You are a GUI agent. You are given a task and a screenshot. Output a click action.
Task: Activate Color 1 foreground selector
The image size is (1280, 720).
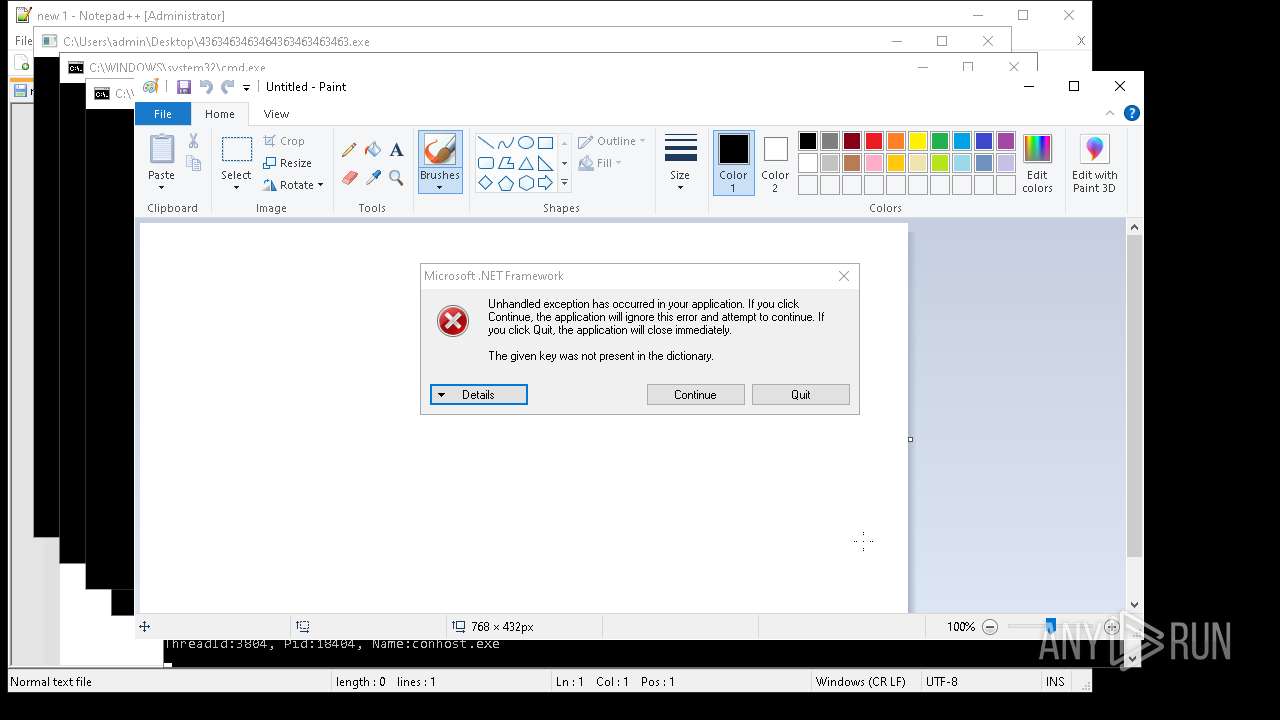[733, 164]
